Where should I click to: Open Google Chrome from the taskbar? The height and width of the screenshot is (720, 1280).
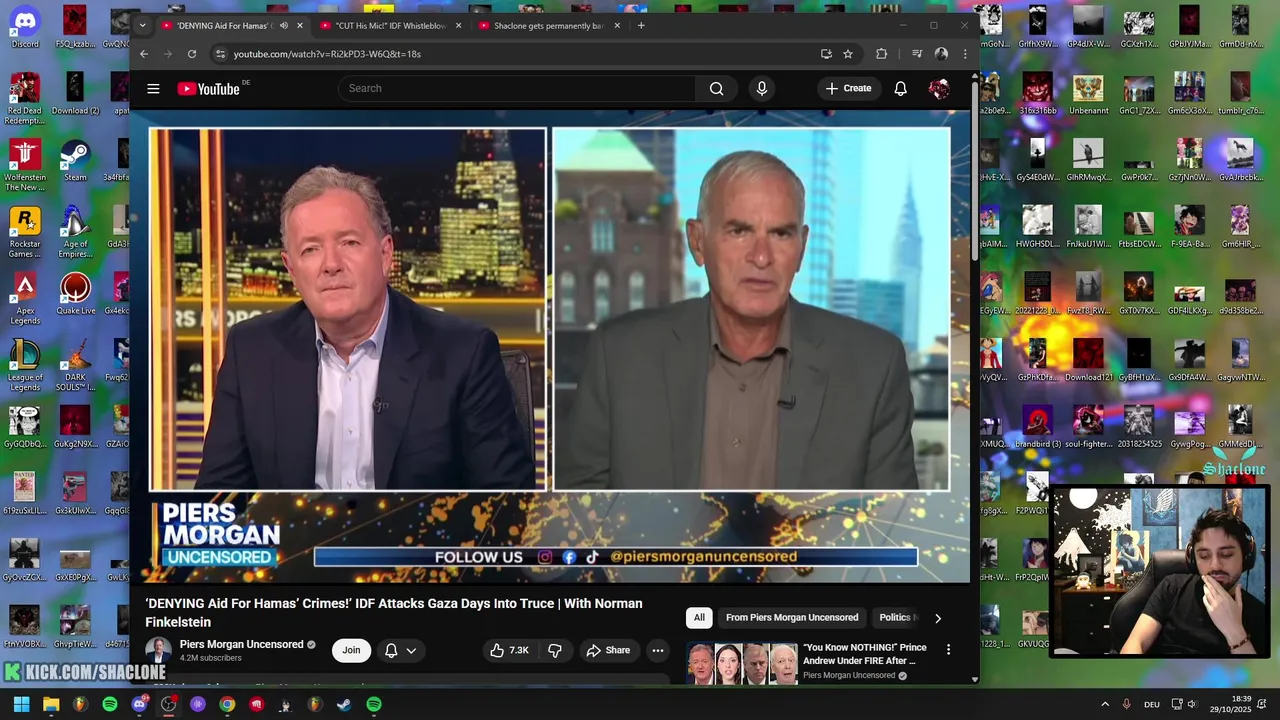(228, 704)
